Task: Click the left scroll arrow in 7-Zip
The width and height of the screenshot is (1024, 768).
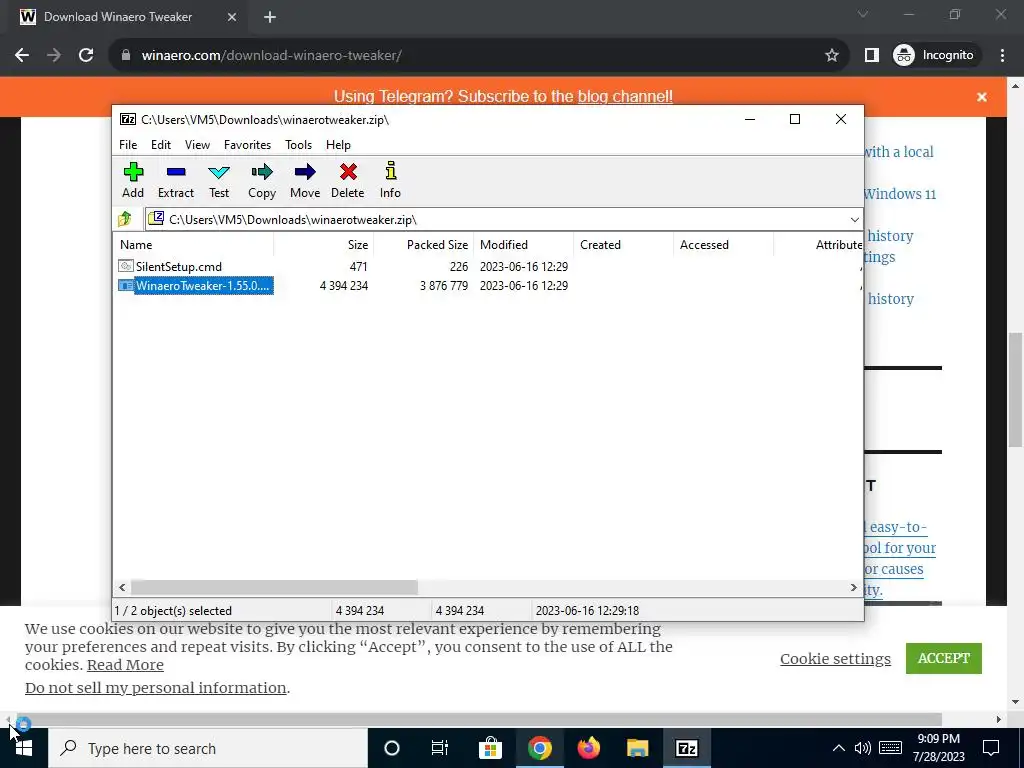Action: click(x=122, y=588)
